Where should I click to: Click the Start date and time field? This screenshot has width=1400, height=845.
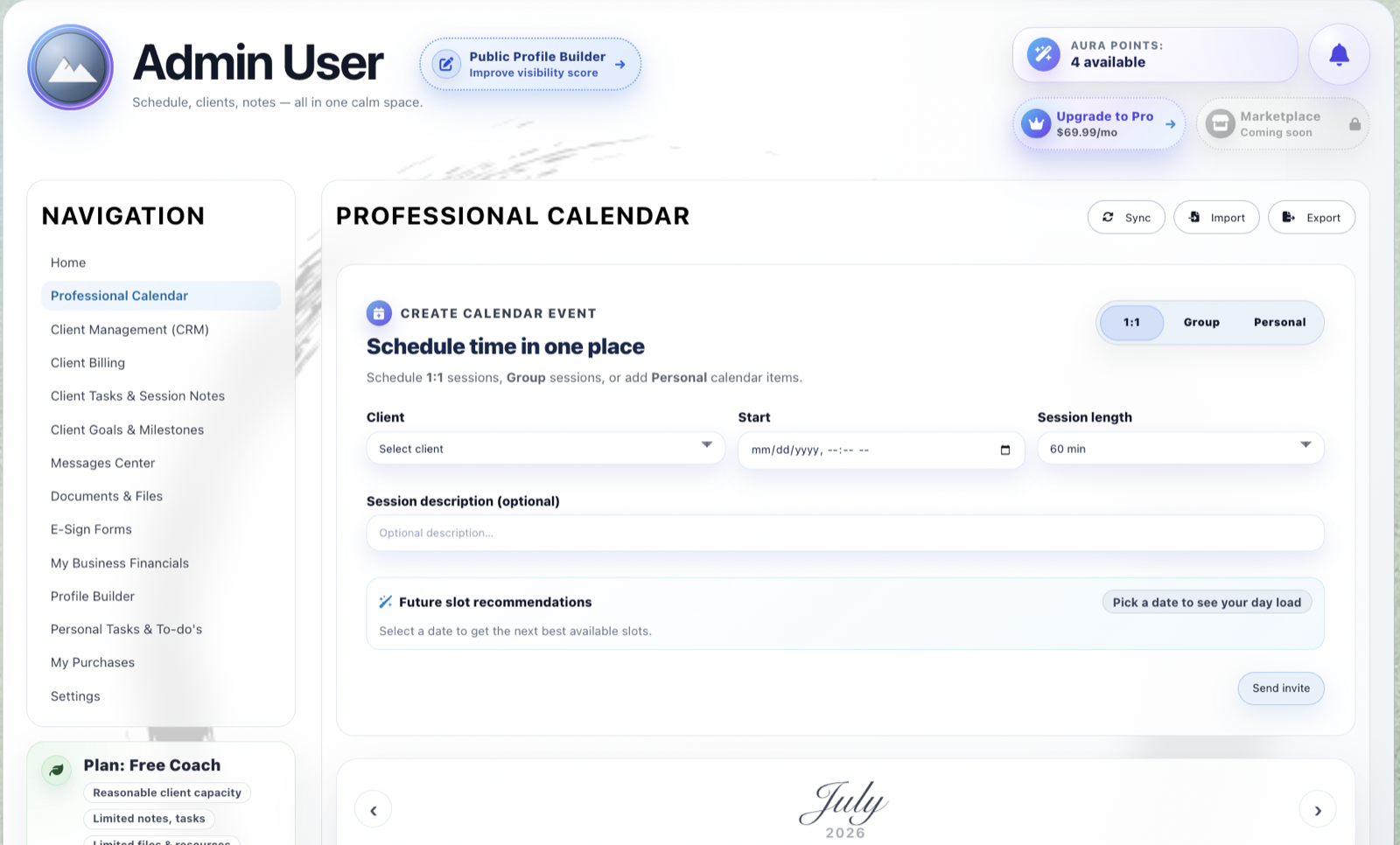pyautogui.click(x=881, y=450)
